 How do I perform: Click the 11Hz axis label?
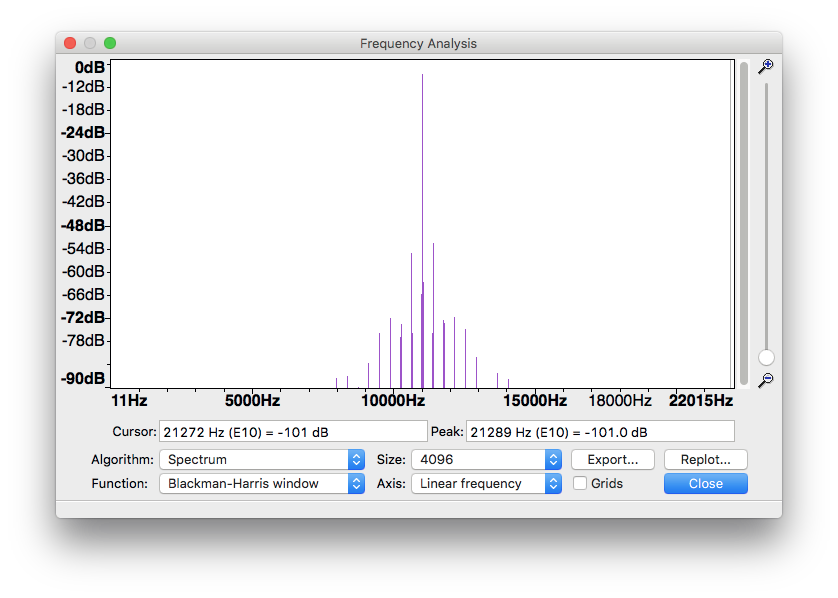pyautogui.click(x=129, y=400)
